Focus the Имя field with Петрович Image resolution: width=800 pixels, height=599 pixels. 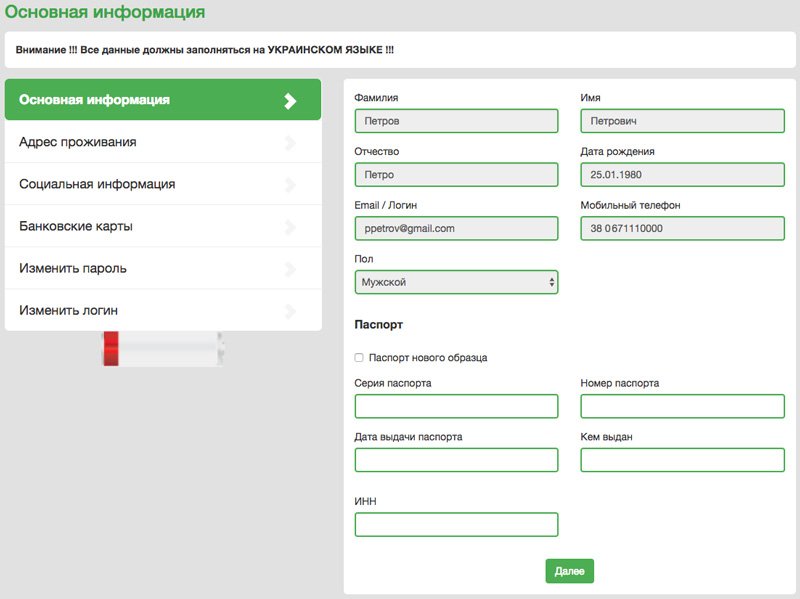[x=682, y=121]
